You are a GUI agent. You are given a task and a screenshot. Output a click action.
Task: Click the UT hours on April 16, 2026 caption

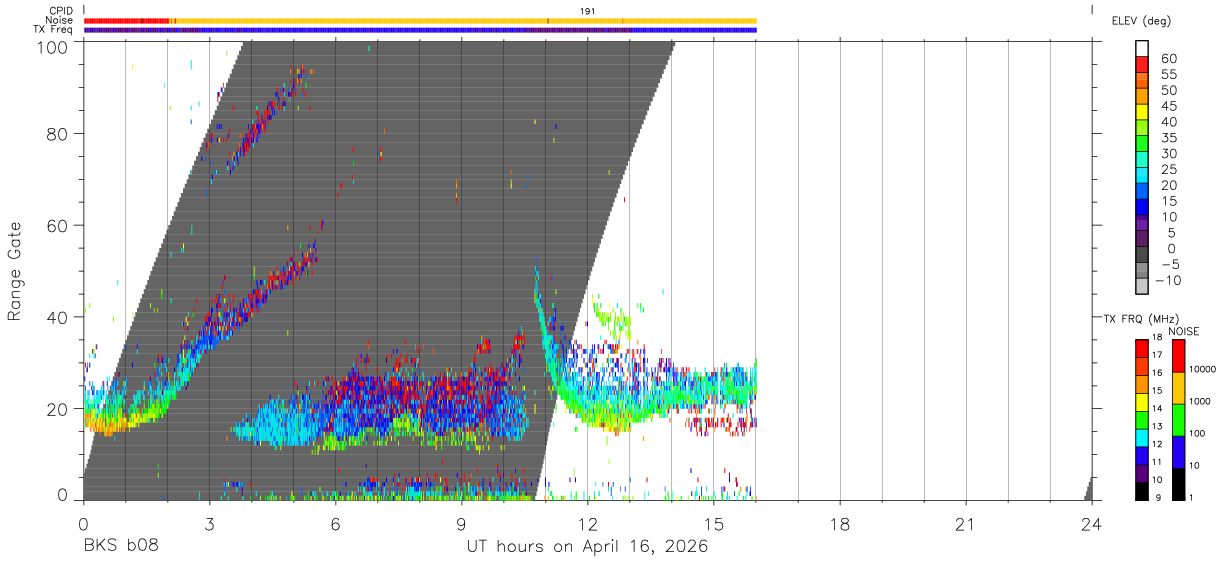(587, 547)
